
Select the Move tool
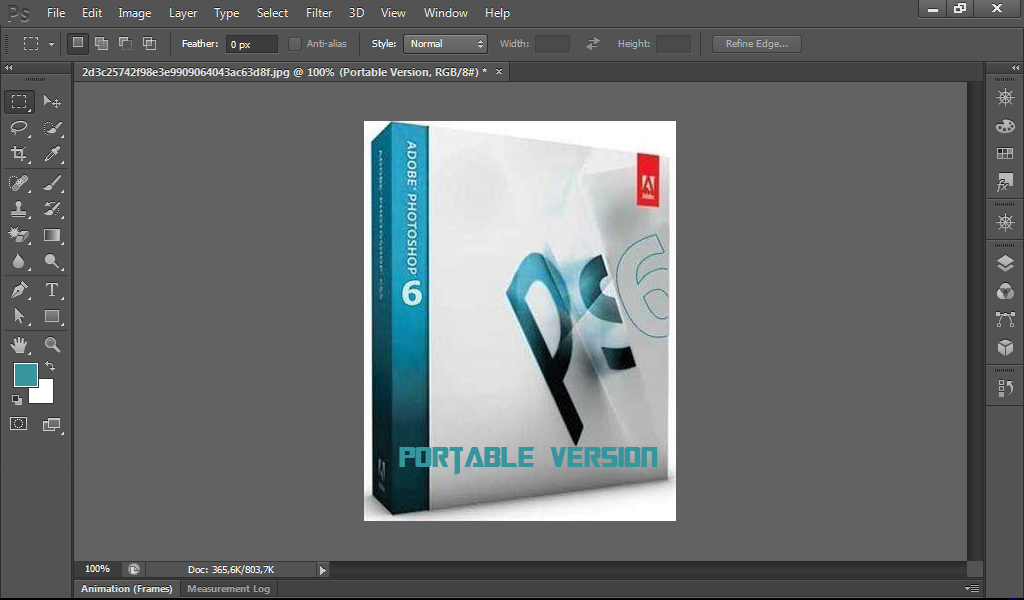[52, 101]
